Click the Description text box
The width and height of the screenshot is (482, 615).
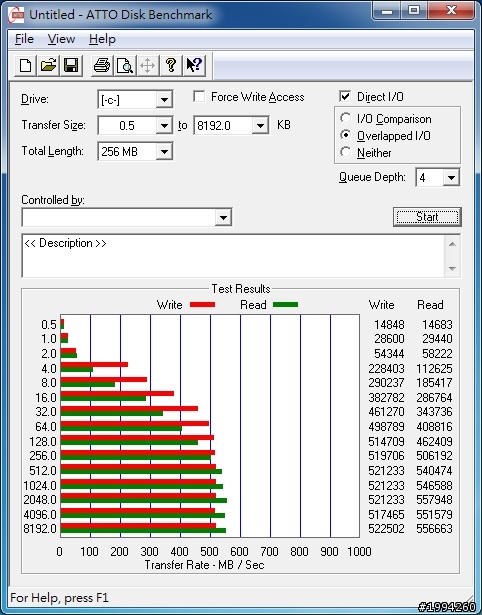click(x=233, y=256)
